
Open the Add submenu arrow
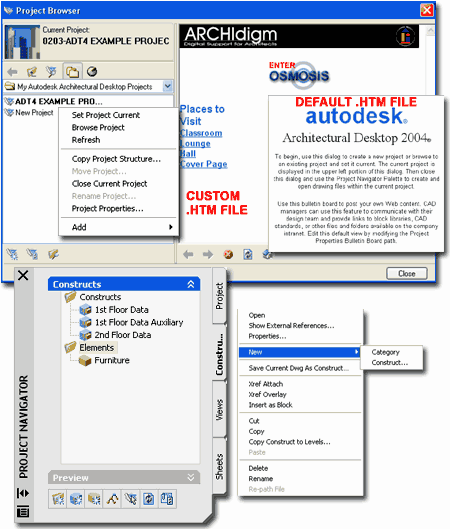click(171, 227)
